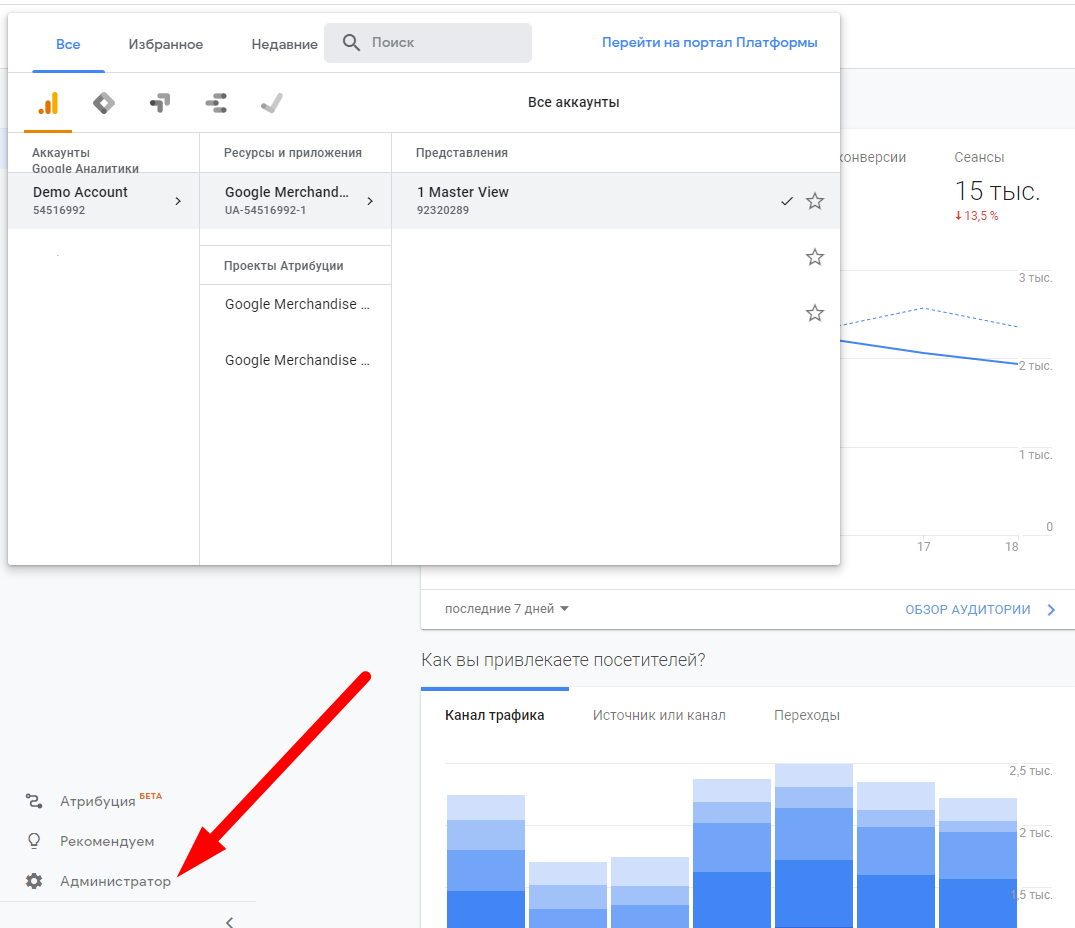This screenshot has width=1075, height=928.
Task: Click the Администратор gear icon
Action: tap(34, 881)
